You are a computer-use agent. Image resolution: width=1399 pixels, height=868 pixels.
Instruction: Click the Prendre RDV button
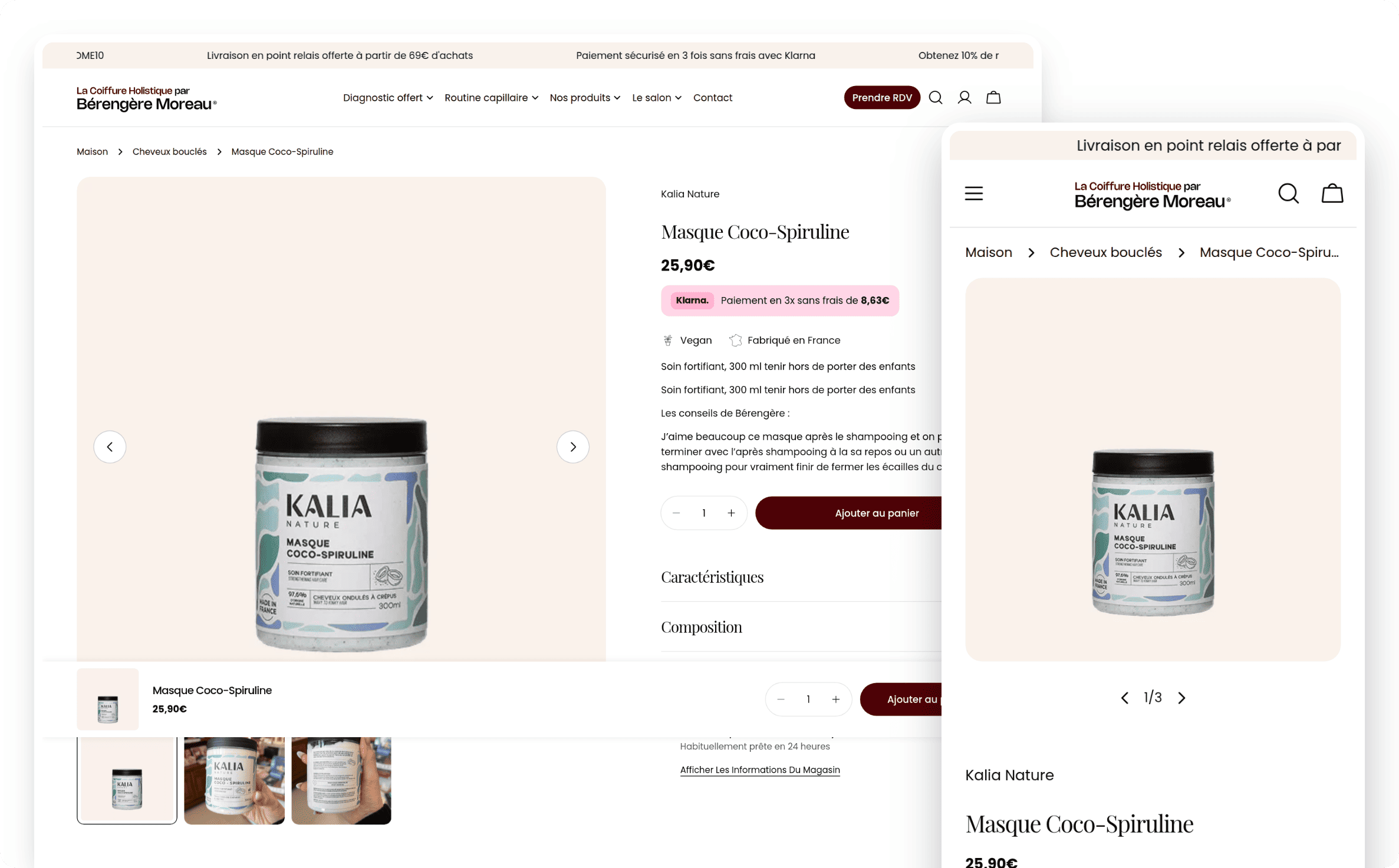click(x=881, y=98)
